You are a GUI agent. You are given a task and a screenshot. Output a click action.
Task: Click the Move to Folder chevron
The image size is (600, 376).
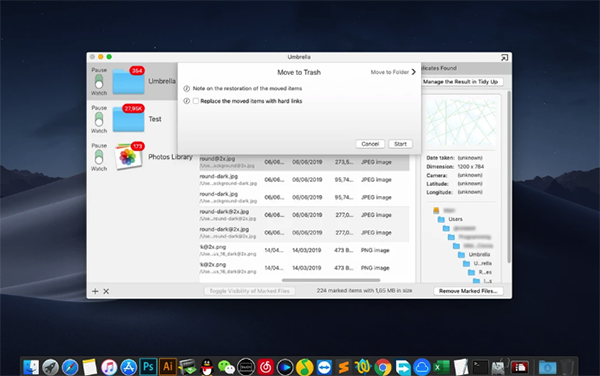(x=414, y=72)
